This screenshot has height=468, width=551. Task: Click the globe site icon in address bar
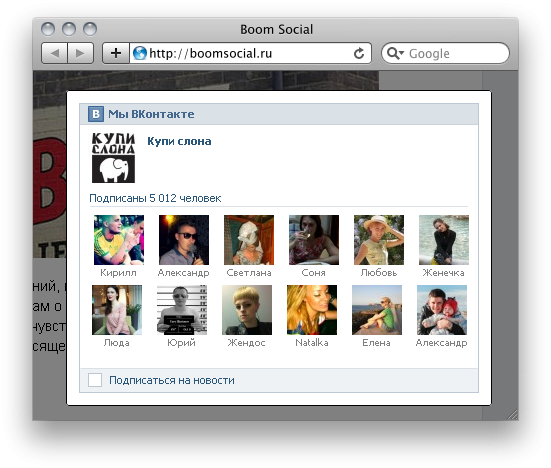pyautogui.click(x=140, y=53)
